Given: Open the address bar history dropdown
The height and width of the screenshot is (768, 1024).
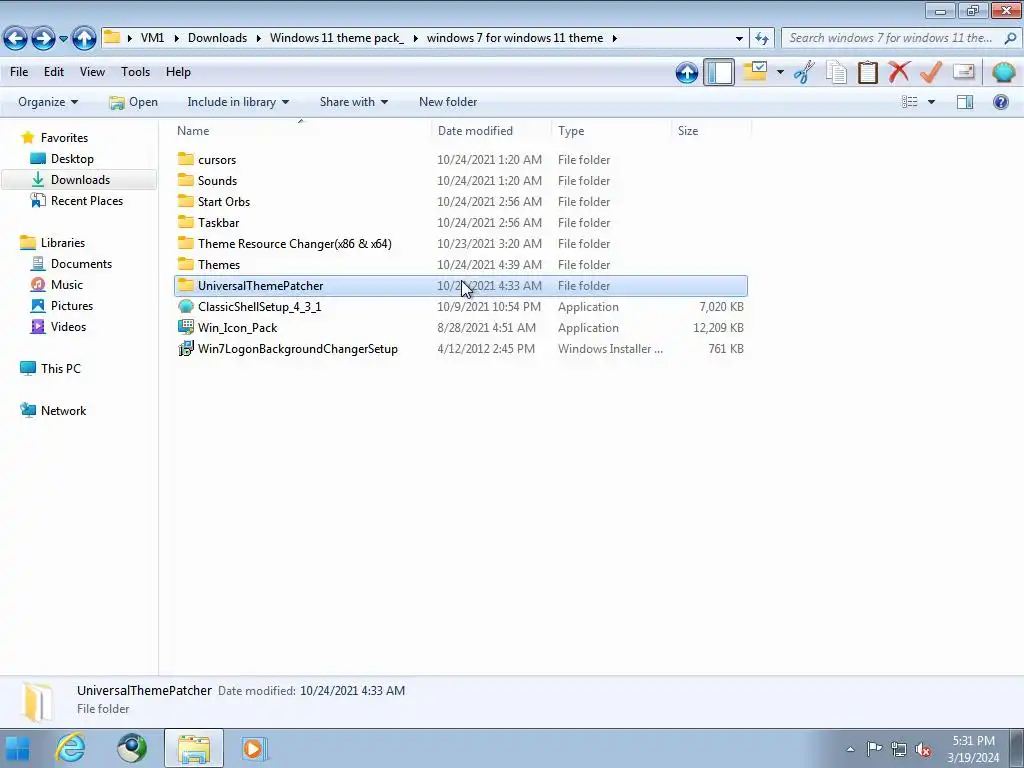Looking at the screenshot, I should click(739, 39).
